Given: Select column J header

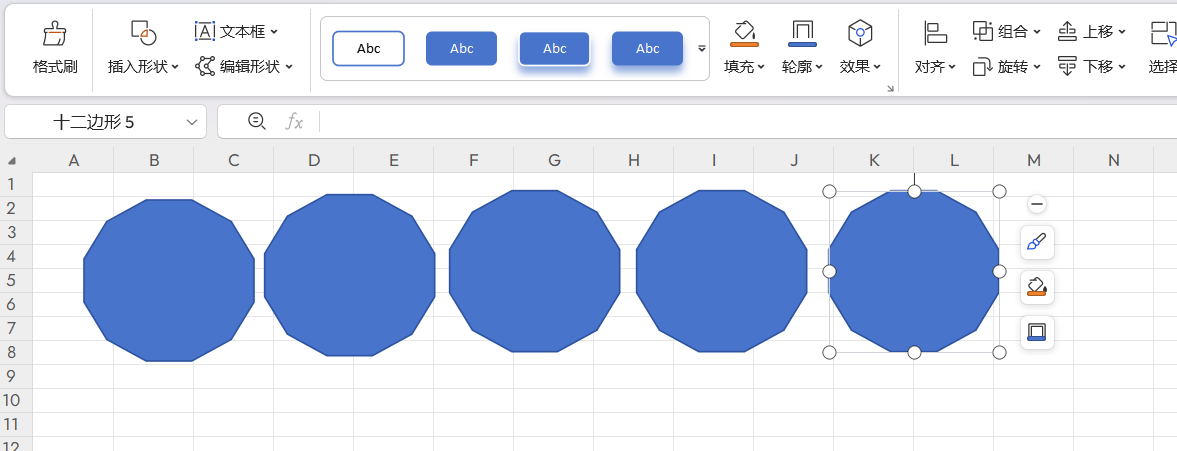Looking at the screenshot, I should click(x=794, y=160).
